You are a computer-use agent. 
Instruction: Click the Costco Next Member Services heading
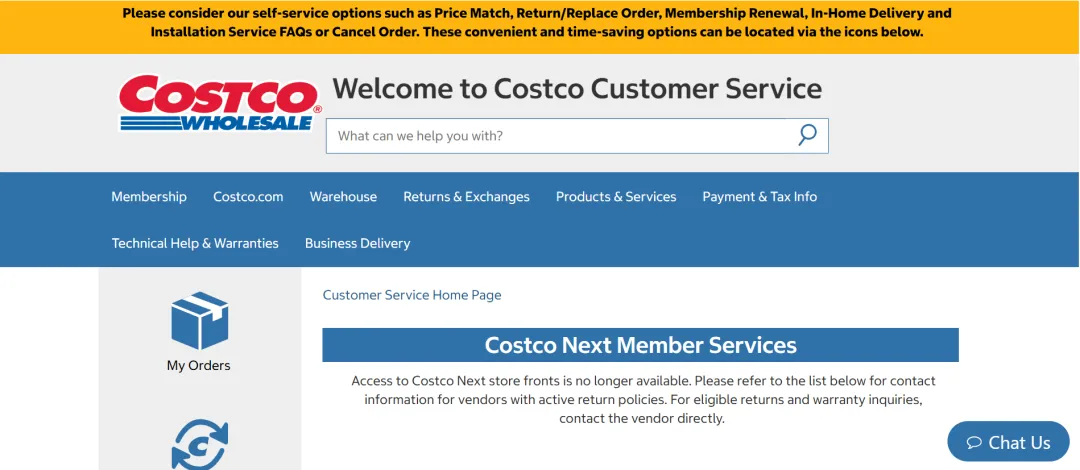tap(641, 345)
